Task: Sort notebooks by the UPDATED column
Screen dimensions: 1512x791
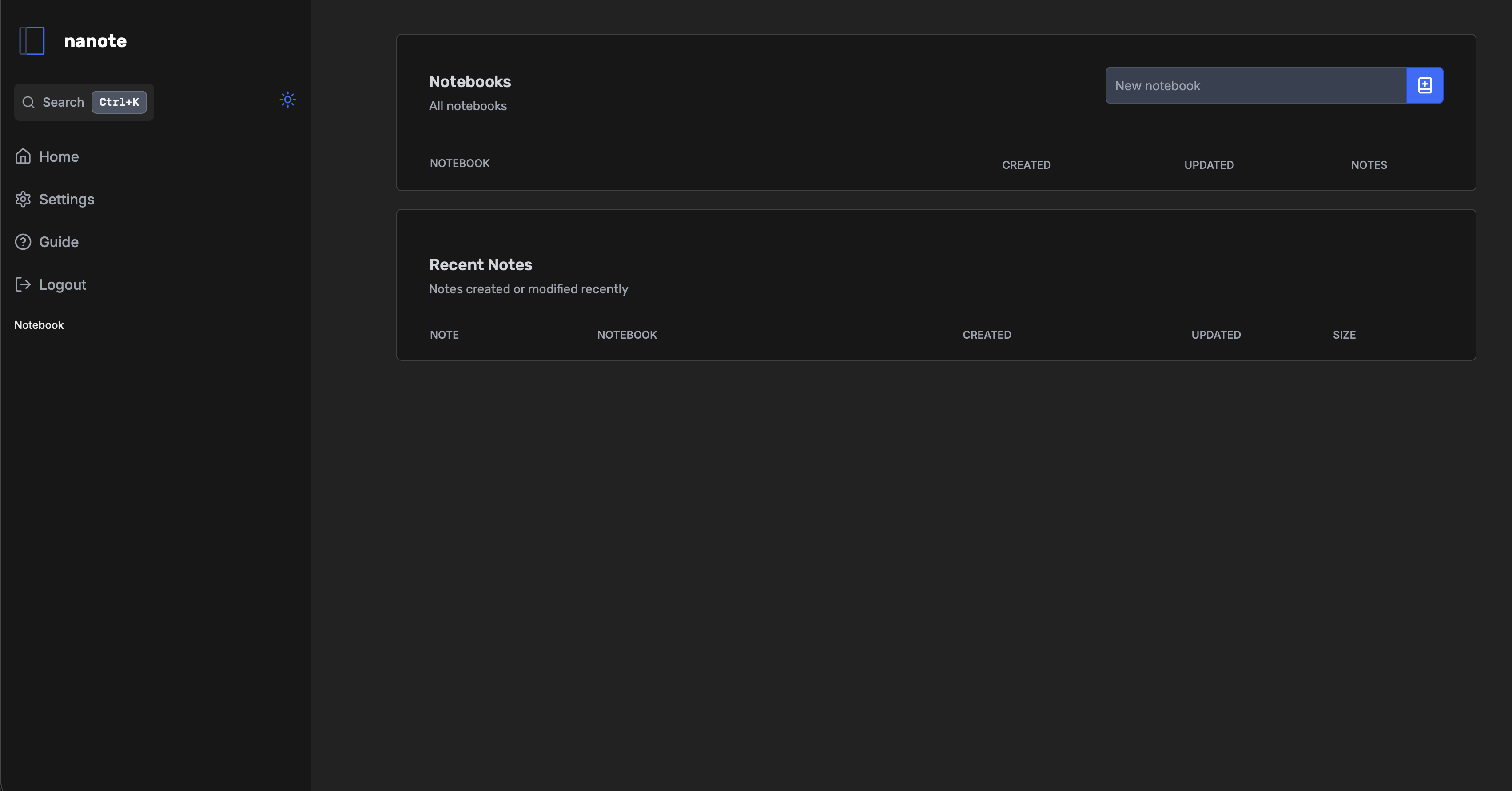Action: point(1209,165)
